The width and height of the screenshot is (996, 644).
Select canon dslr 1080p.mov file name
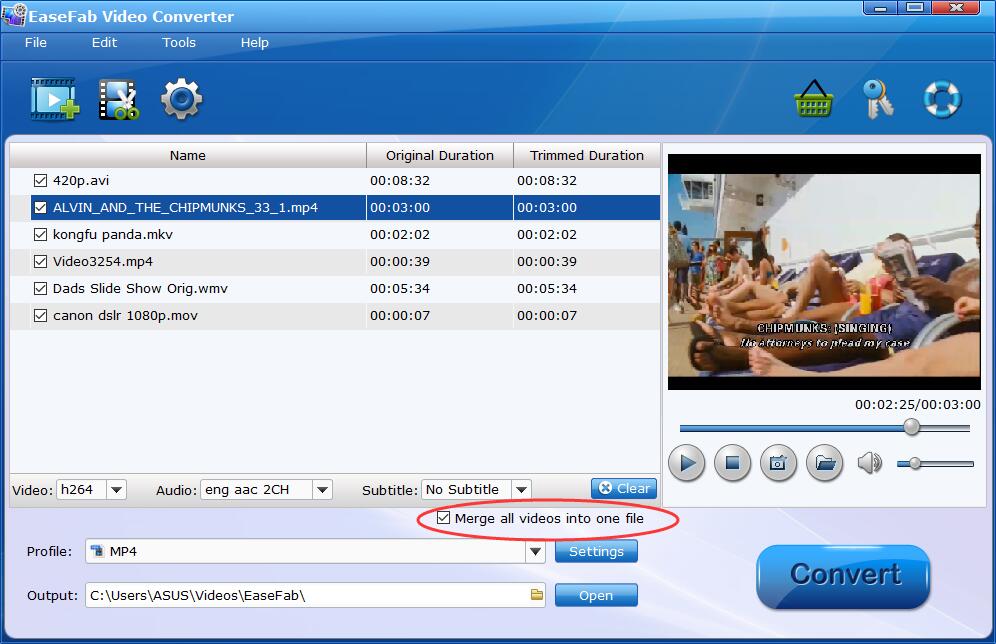[x=125, y=316]
